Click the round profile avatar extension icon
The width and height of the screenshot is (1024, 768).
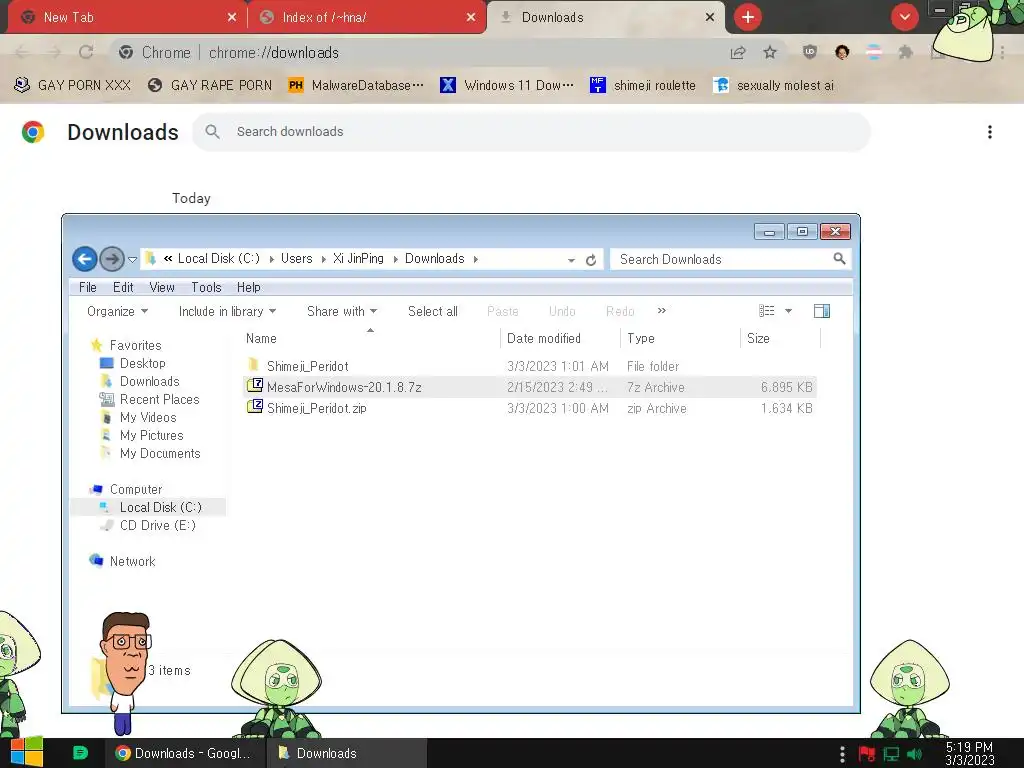coord(842,52)
